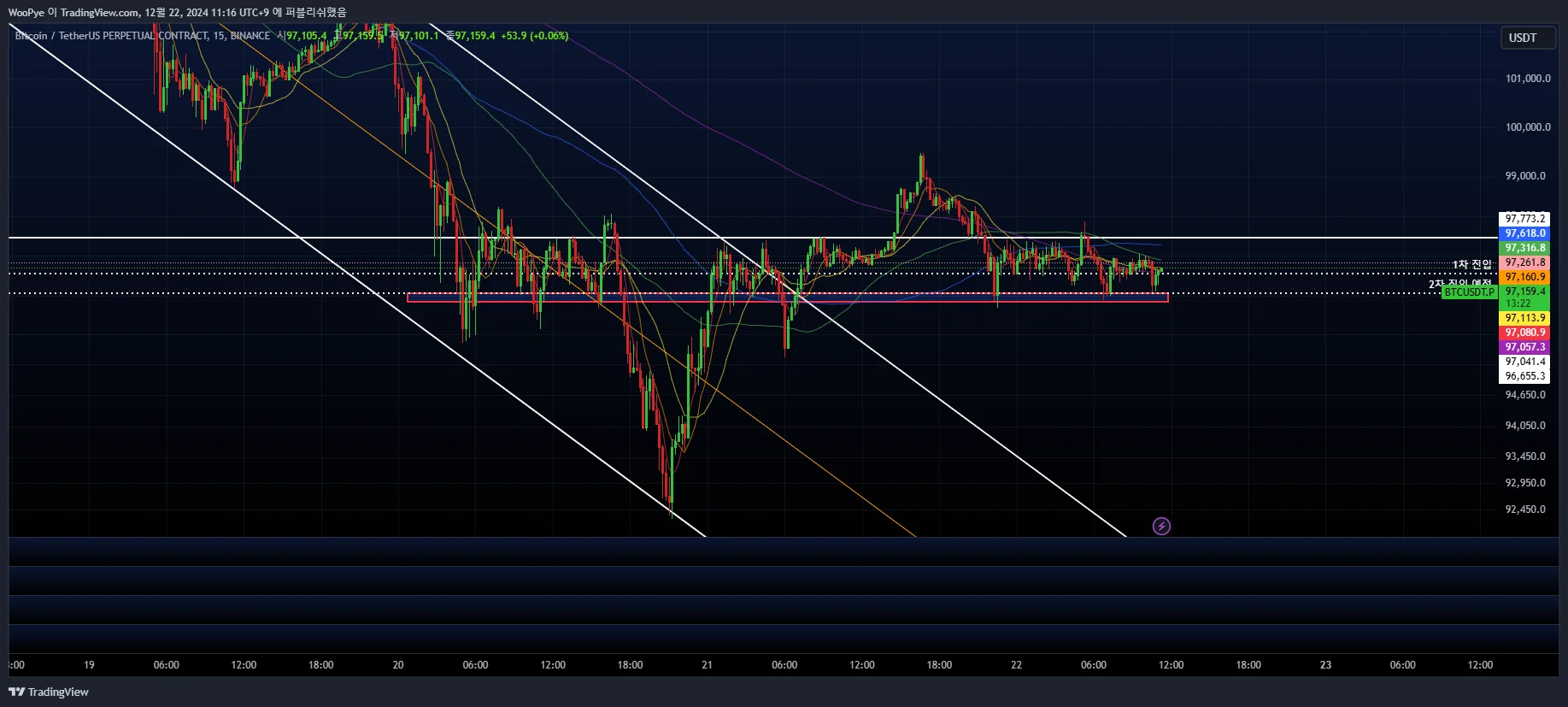Select the green 97,316.8 price label
1568x707 pixels.
[1524, 248]
